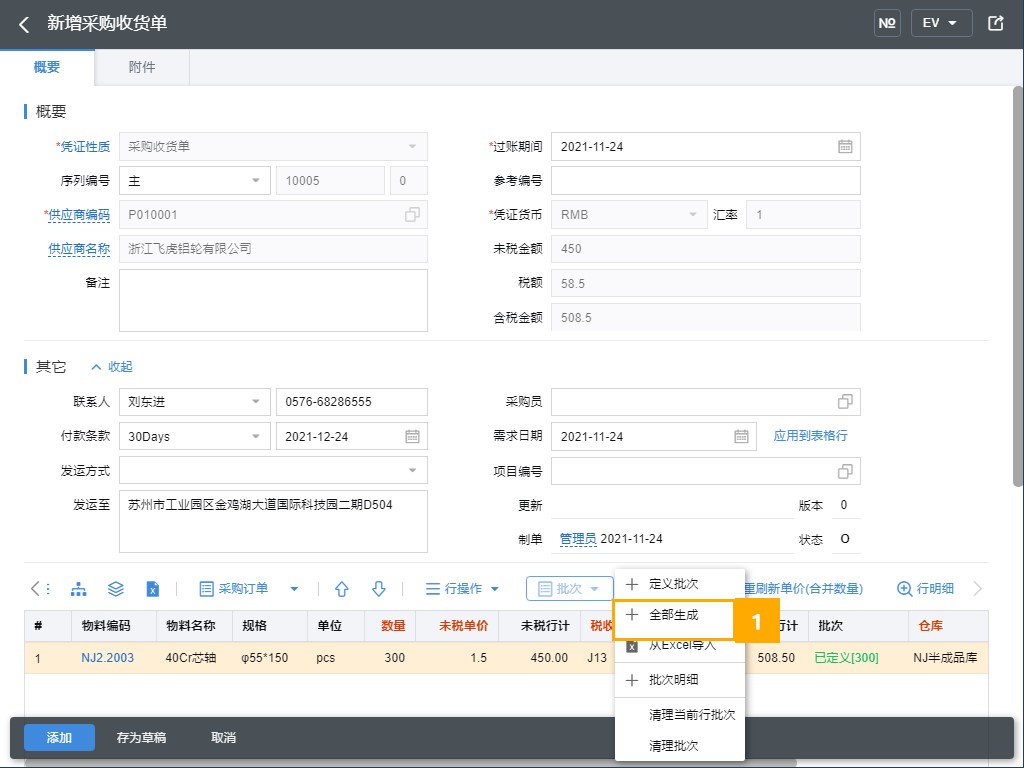
Task: Click the 添加 button
Action: (x=59, y=737)
